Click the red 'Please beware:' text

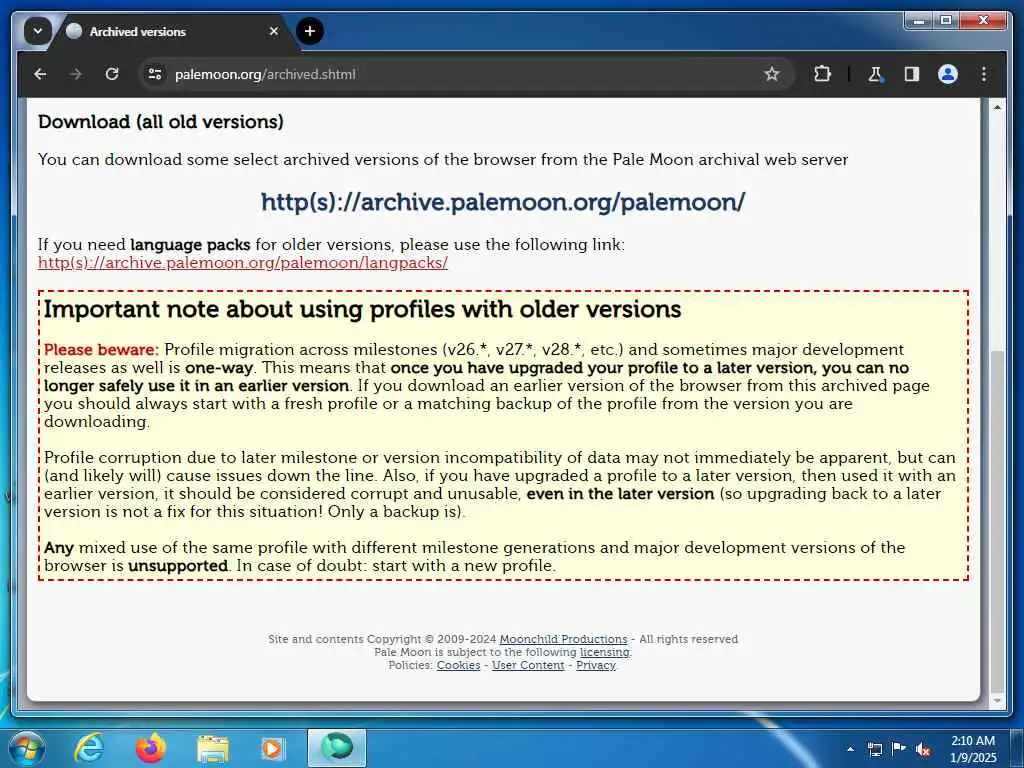coord(101,349)
